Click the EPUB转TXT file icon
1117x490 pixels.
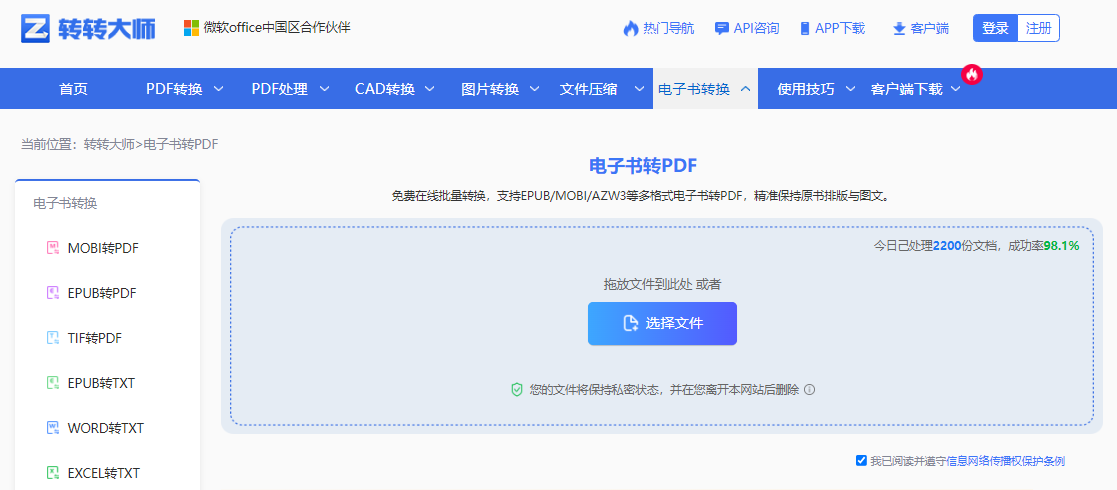[x=52, y=383]
